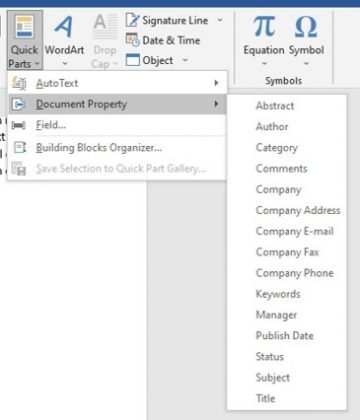The width and height of the screenshot is (360, 420).
Task: Open the Equation dropdown arrow
Action: (x=264, y=63)
